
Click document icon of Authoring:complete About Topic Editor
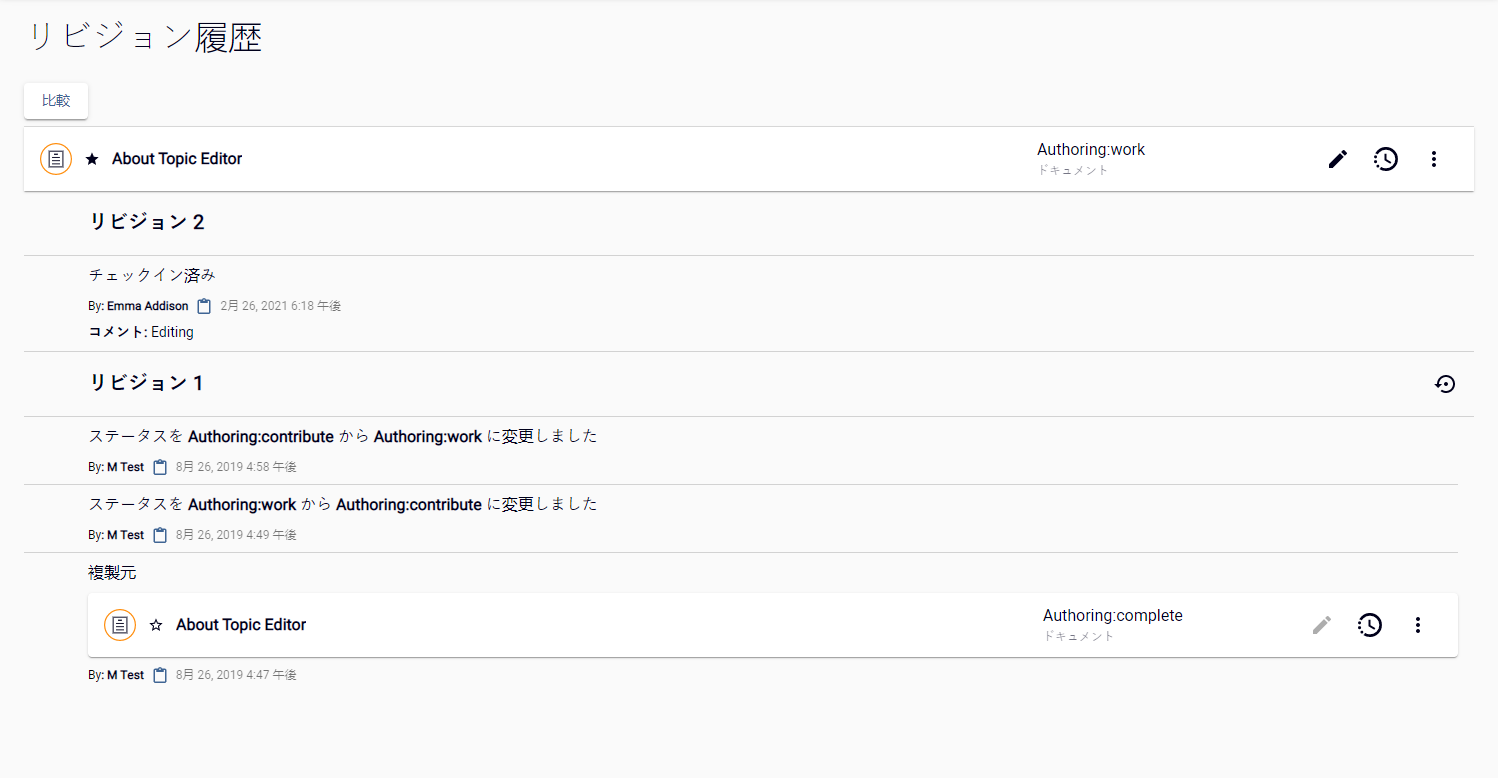(120, 625)
